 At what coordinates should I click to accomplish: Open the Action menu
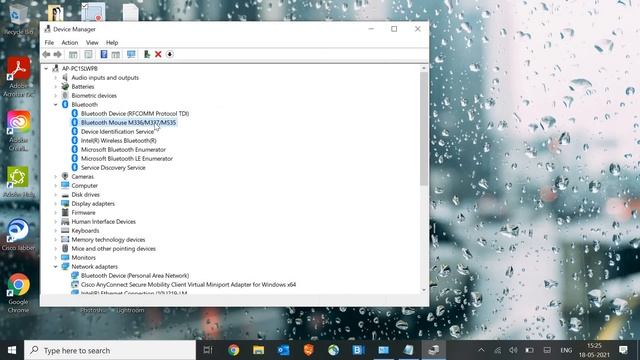click(x=69, y=42)
